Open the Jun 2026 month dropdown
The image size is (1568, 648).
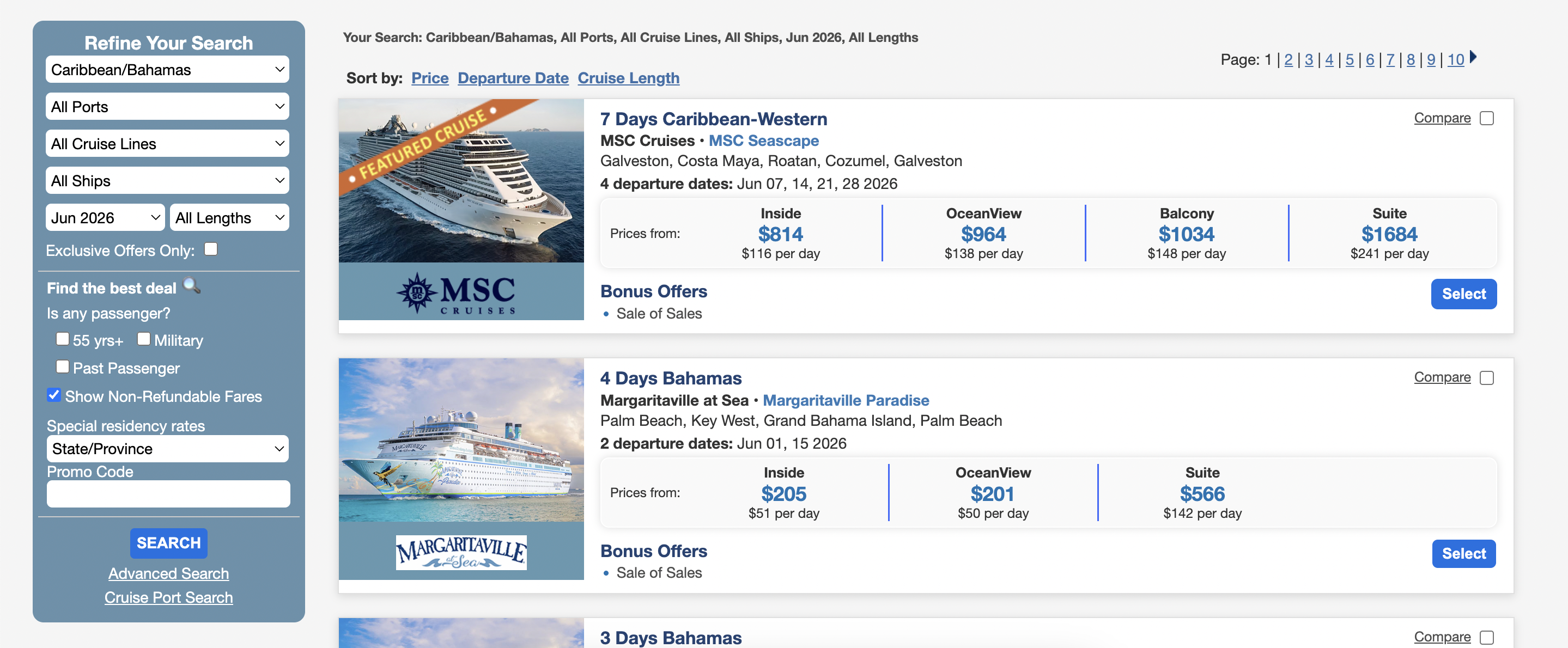105,218
